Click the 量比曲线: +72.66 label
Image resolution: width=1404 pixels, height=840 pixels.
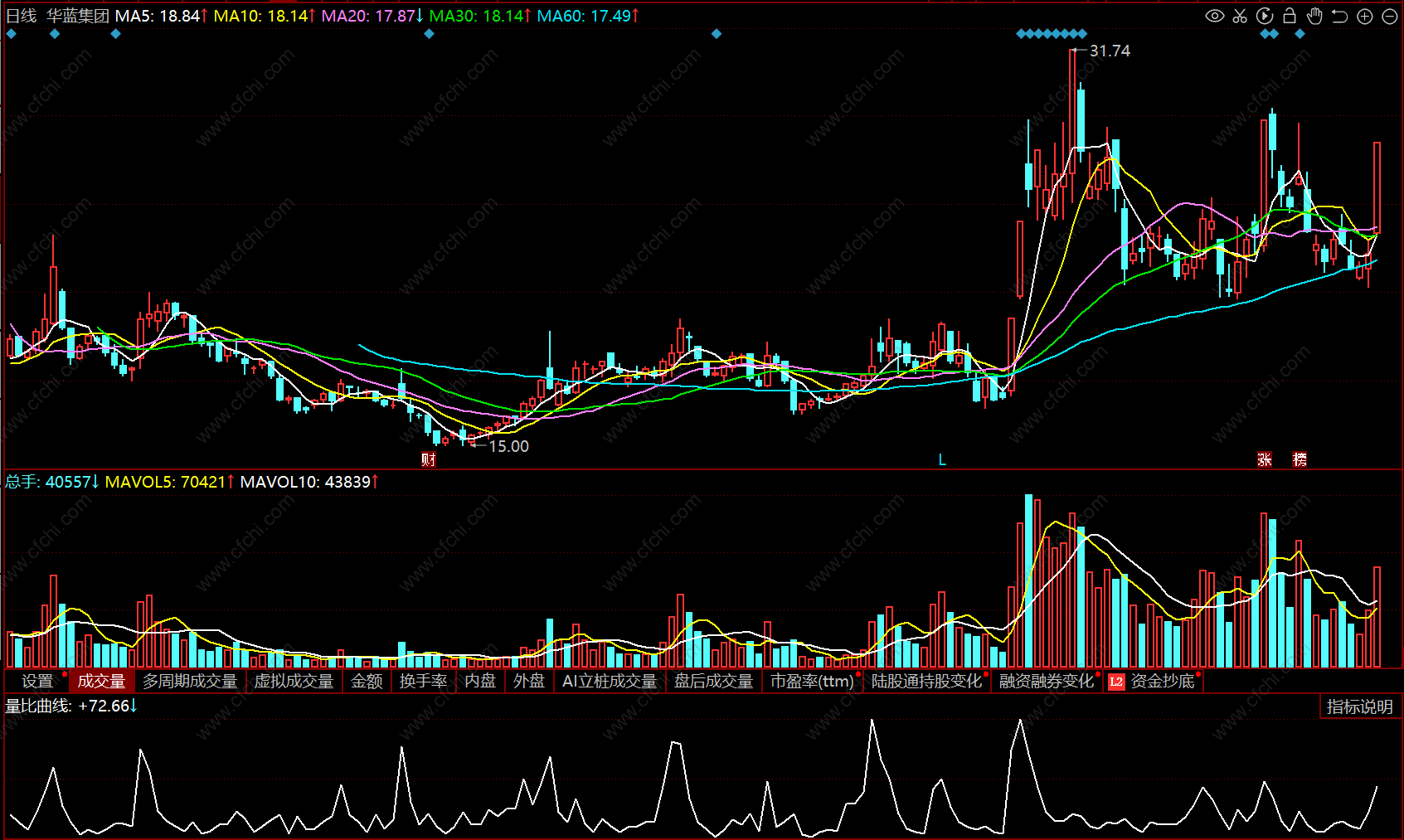coord(71,706)
